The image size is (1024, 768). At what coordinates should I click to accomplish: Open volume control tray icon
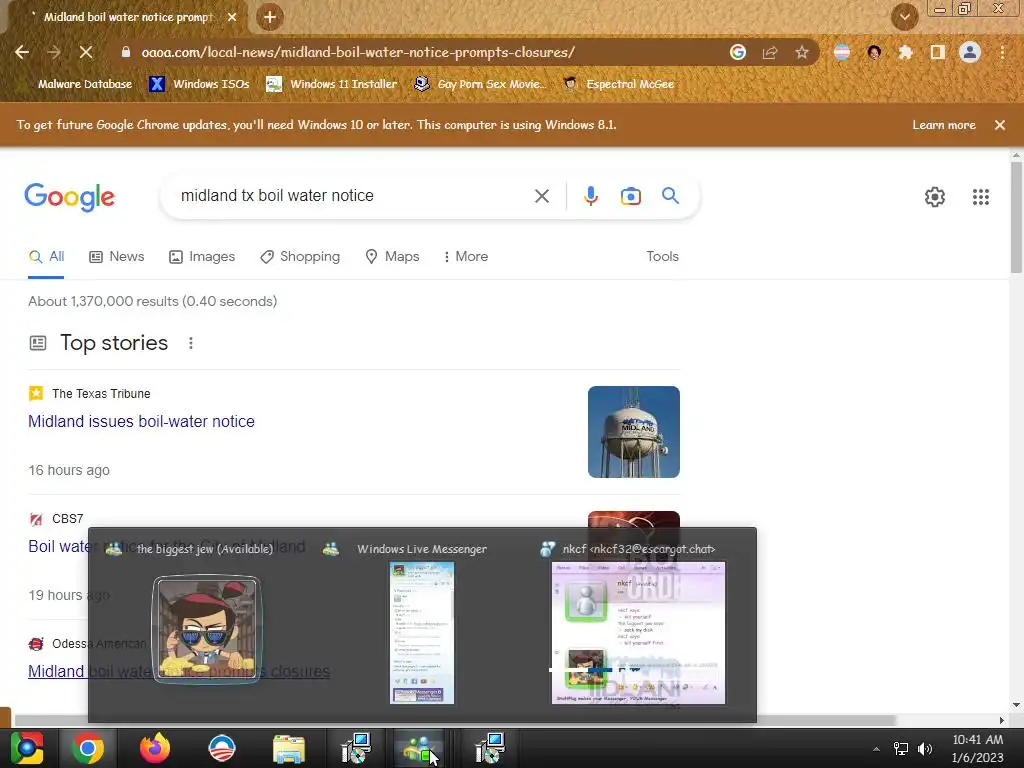click(x=925, y=749)
